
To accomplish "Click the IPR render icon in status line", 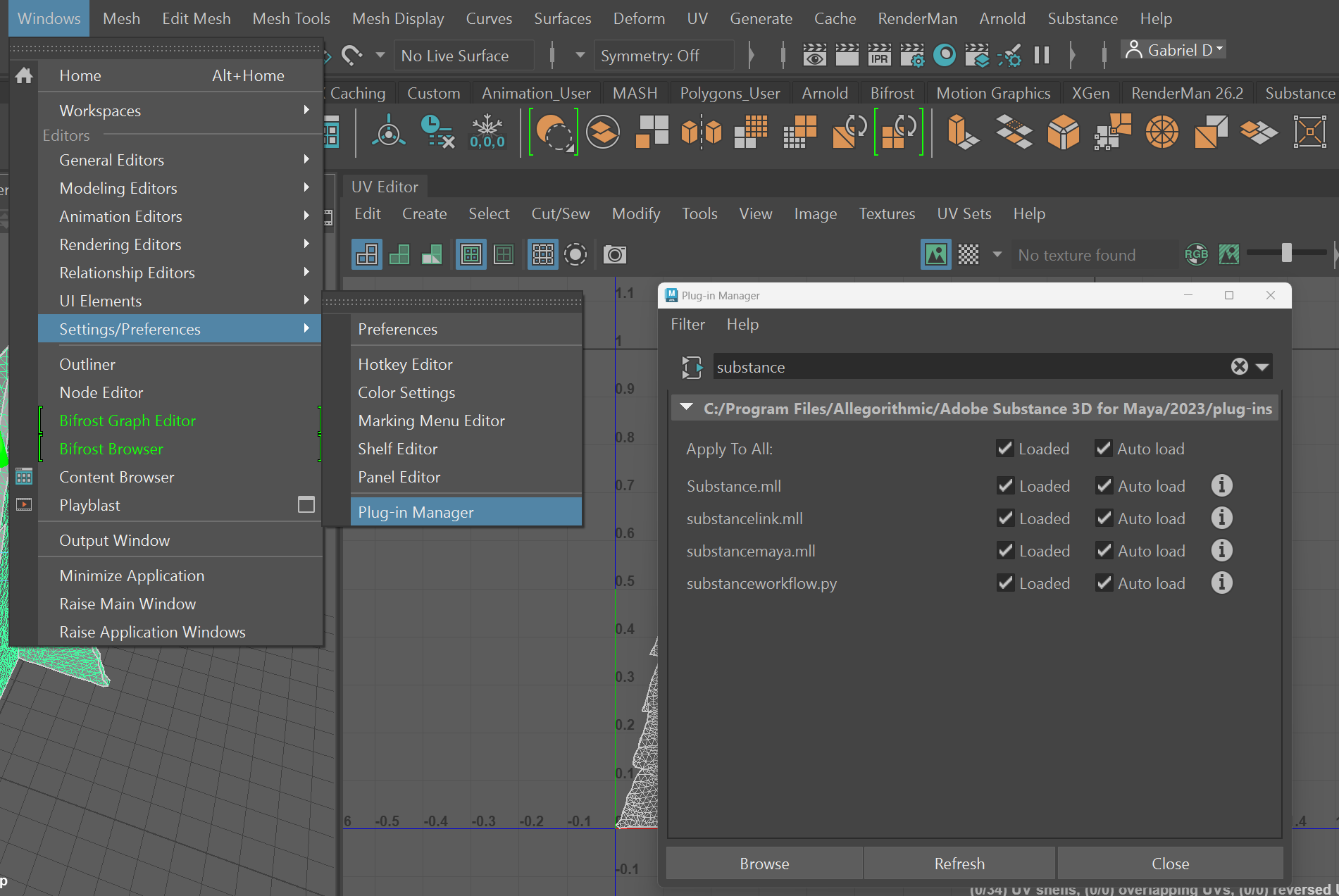I will coord(879,55).
